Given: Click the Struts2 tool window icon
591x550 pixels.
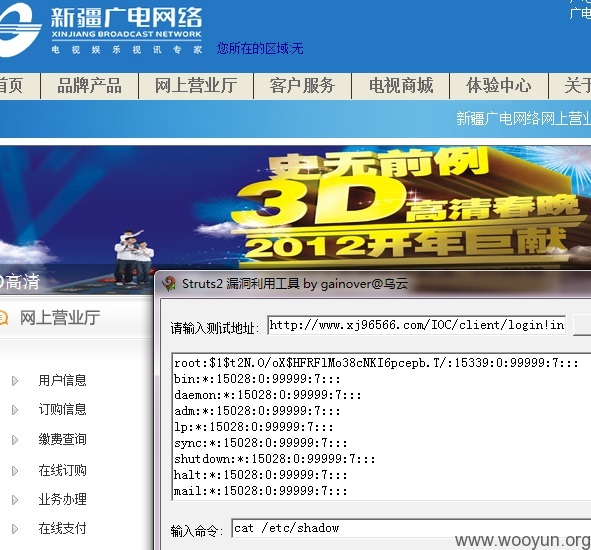Looking at the screenshot, I should pyautogui.click(x=169, y=283).
